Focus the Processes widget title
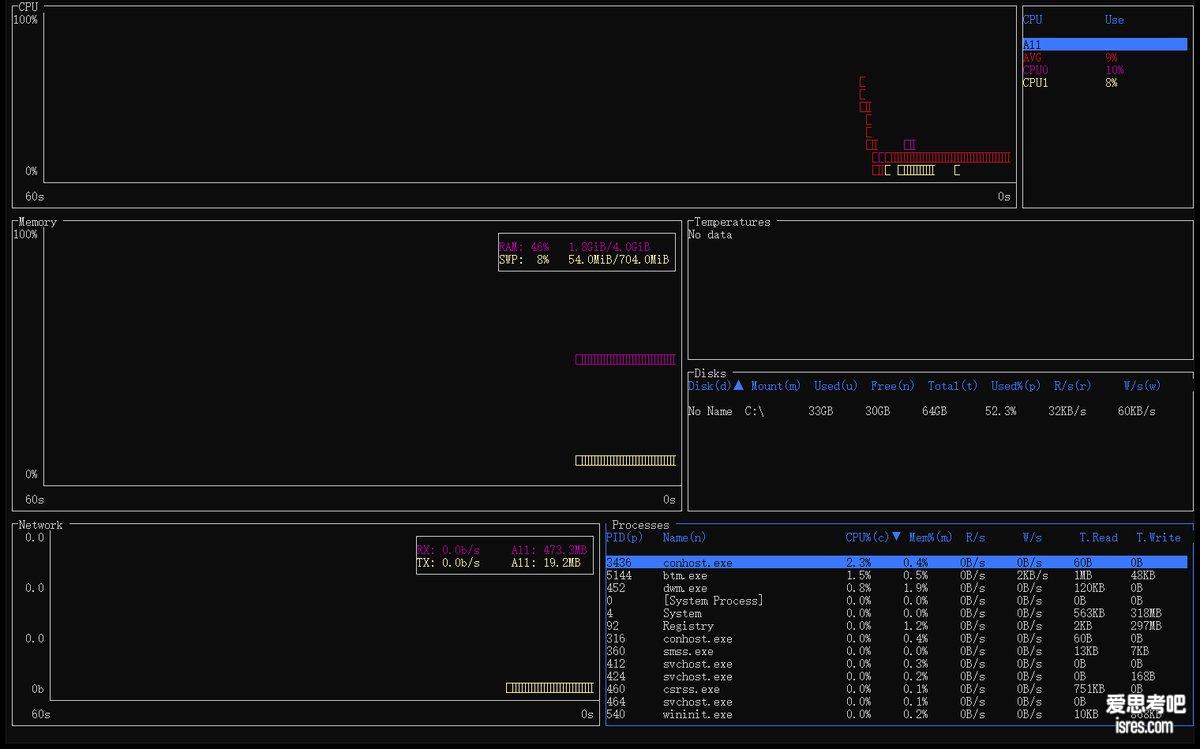The height and width of the screenshot is (749, 1200). (640, 525)
